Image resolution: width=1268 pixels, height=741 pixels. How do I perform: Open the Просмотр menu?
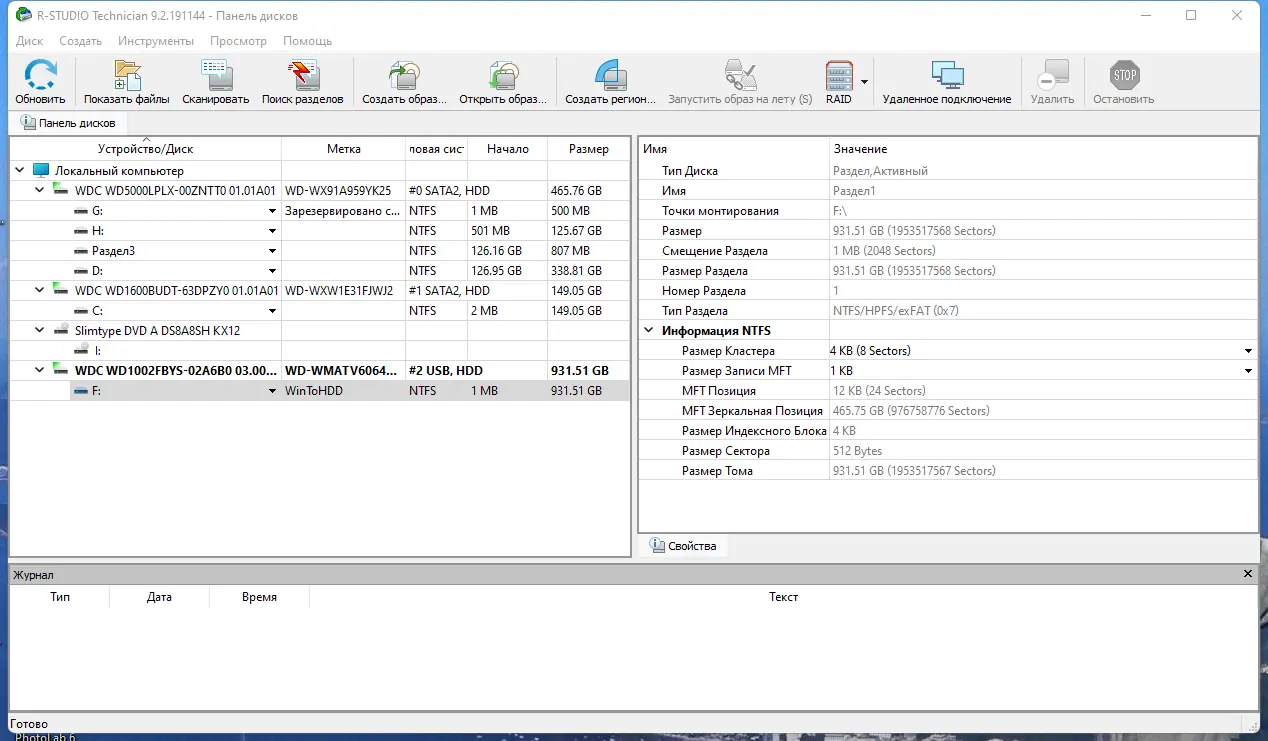(x=238, y=41)
